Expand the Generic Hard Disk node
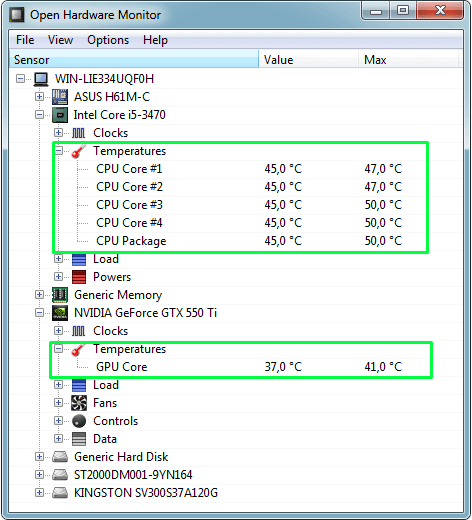 (39, 457)
